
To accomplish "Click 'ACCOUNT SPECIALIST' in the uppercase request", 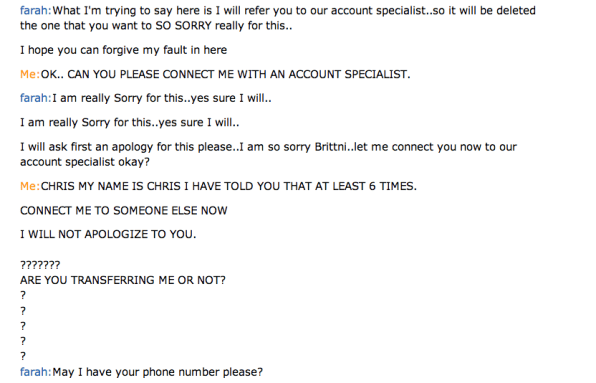I will click(347, 74).
